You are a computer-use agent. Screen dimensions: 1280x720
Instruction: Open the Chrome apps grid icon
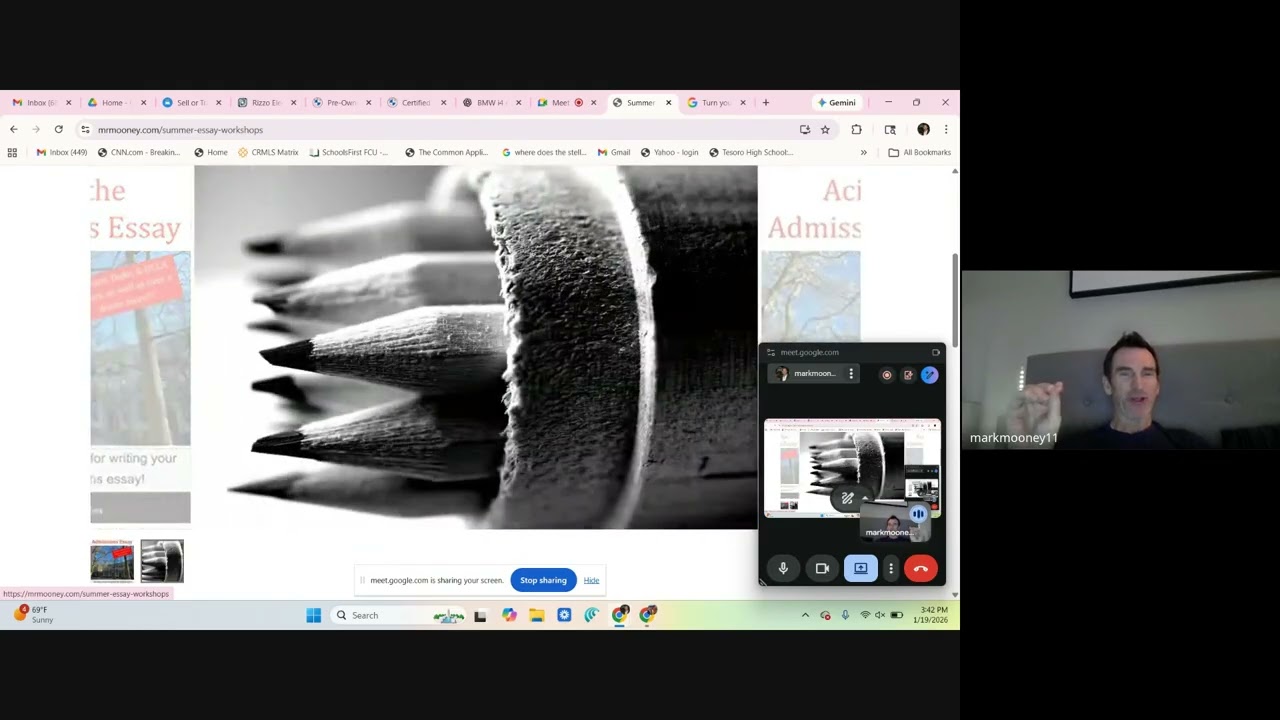[x=12, y=152]
